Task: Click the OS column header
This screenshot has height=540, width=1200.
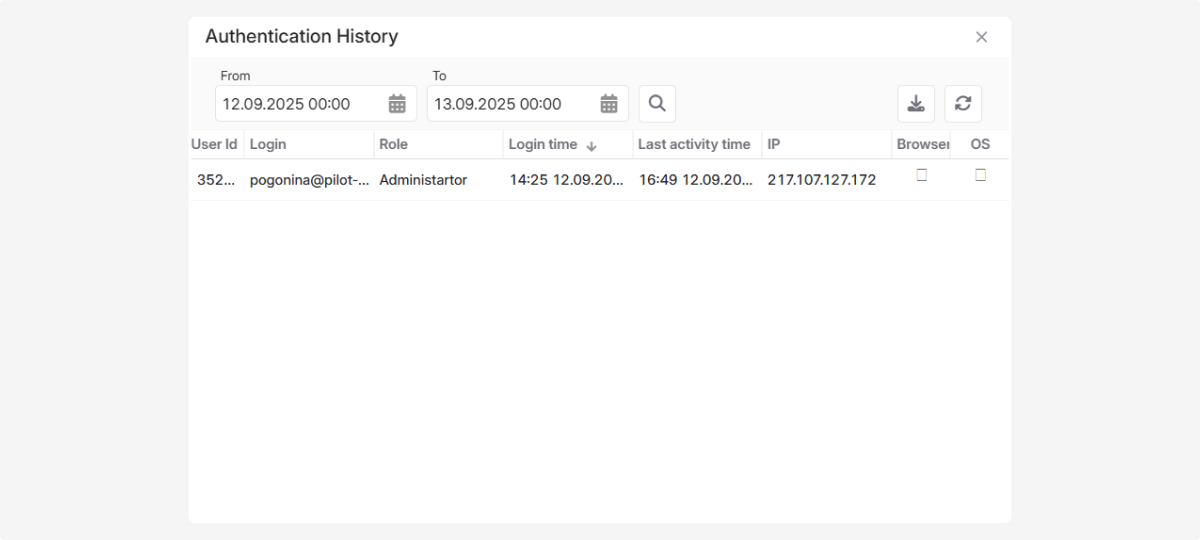Action: (980, 144)
